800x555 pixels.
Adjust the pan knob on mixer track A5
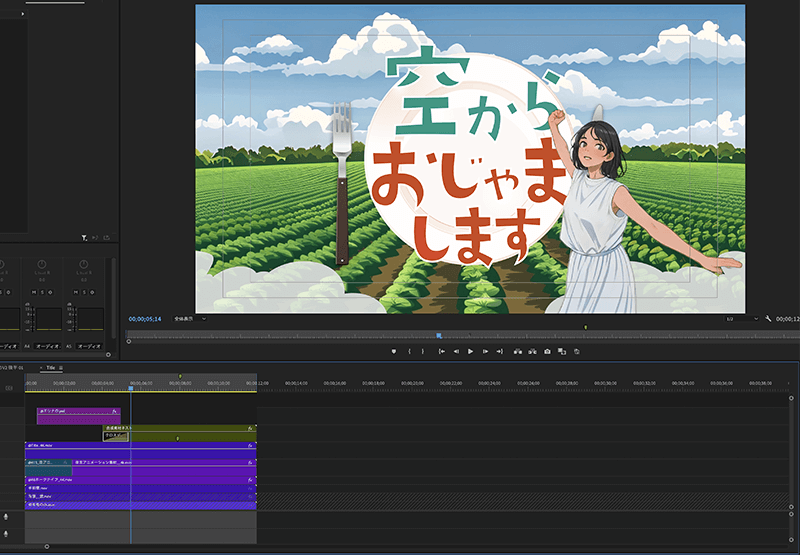tap(84, 265)
